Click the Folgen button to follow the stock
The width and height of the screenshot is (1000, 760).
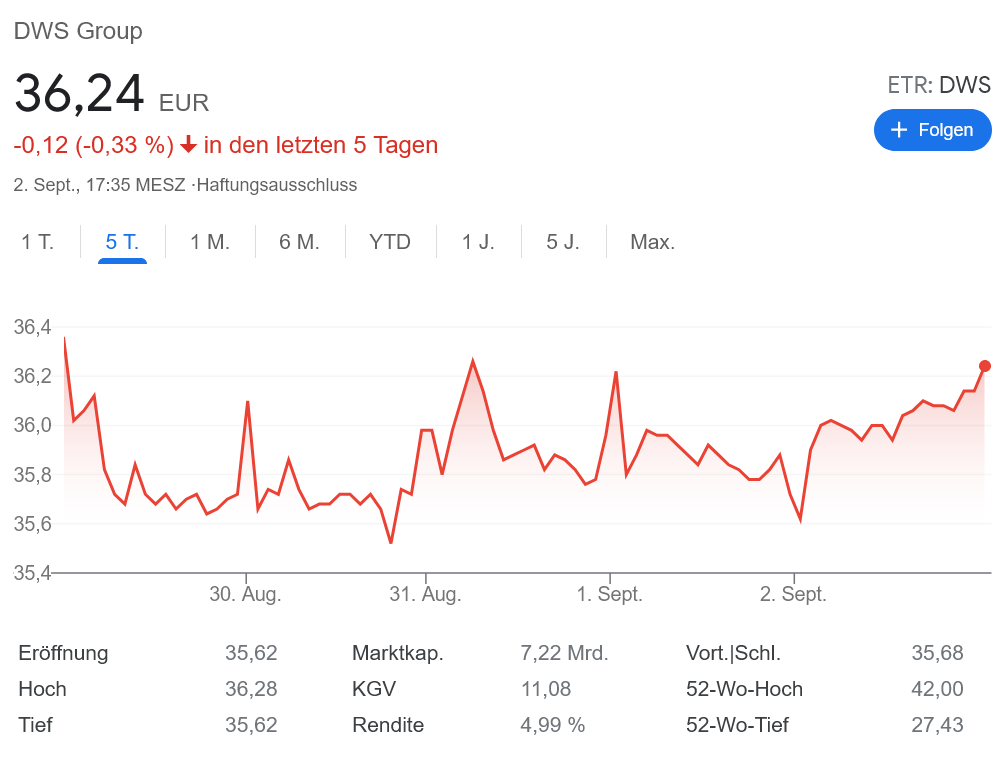932,130
